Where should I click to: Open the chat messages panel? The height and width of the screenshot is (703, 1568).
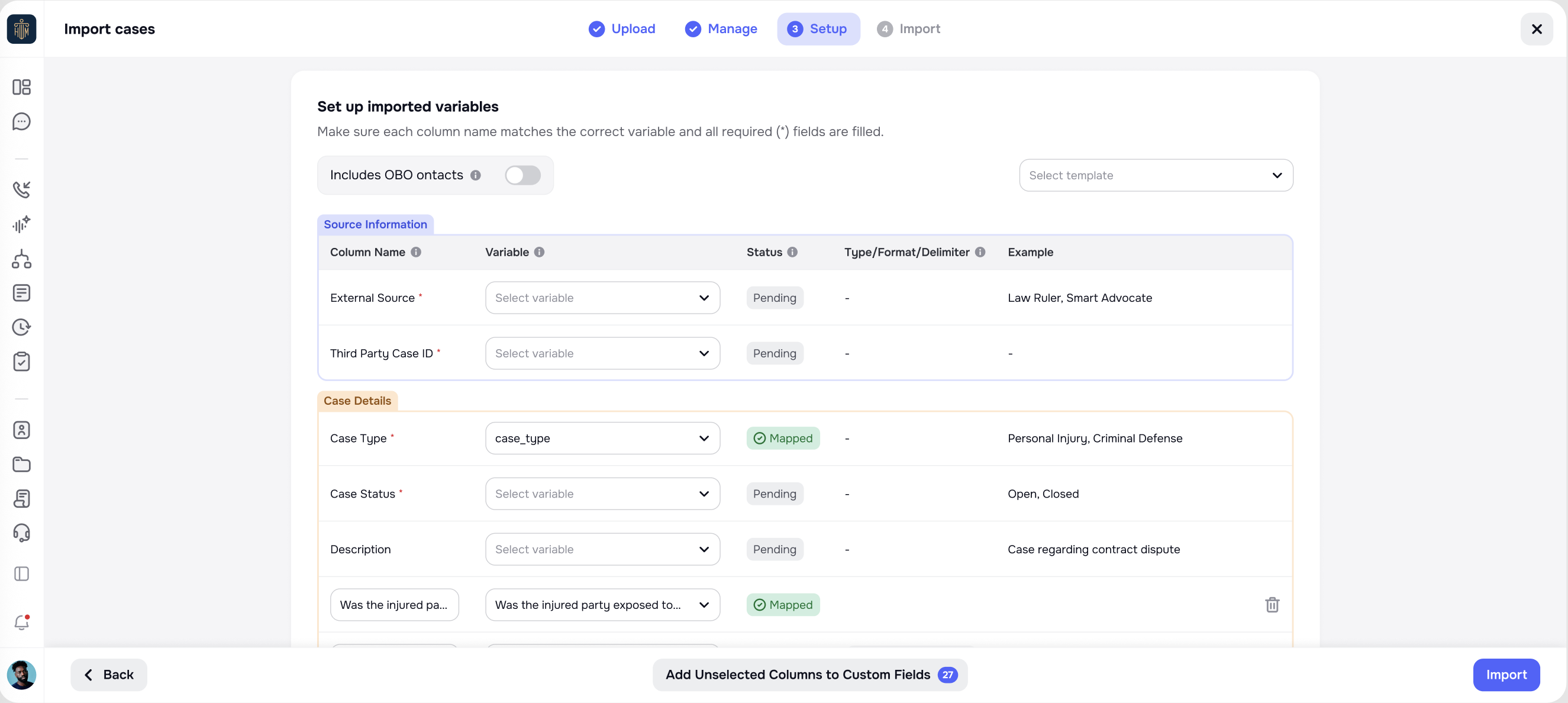tap(22, 121)
